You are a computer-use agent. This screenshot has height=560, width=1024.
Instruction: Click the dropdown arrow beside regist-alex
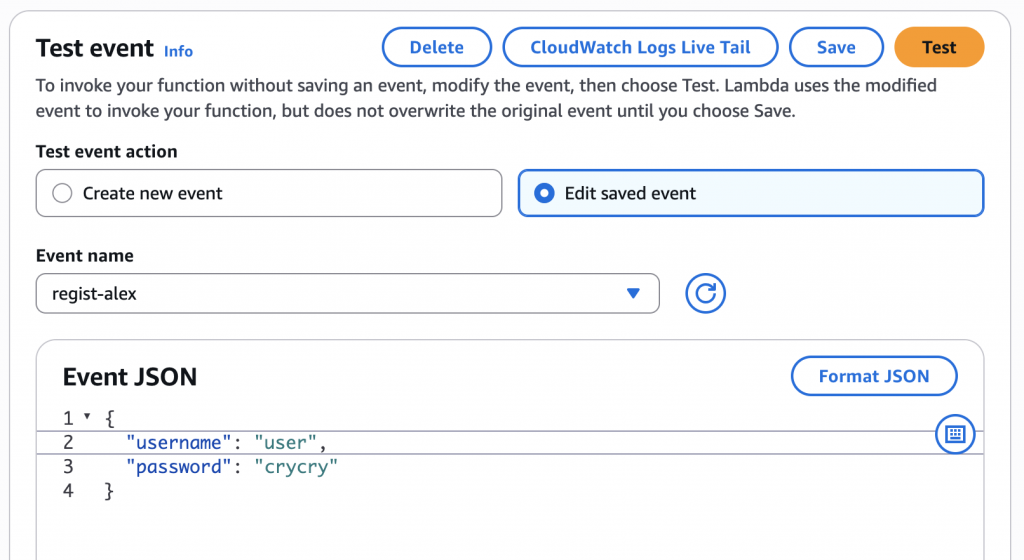[x=632, y=293]
